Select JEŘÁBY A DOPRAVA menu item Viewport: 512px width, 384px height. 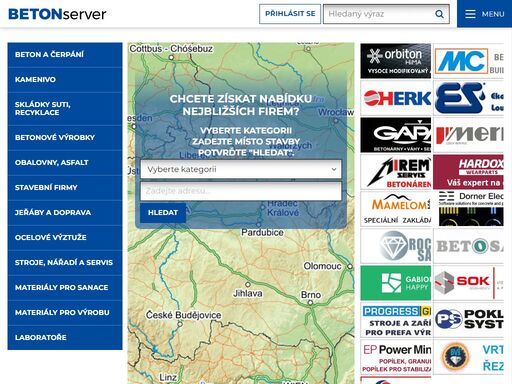[65, 213]
